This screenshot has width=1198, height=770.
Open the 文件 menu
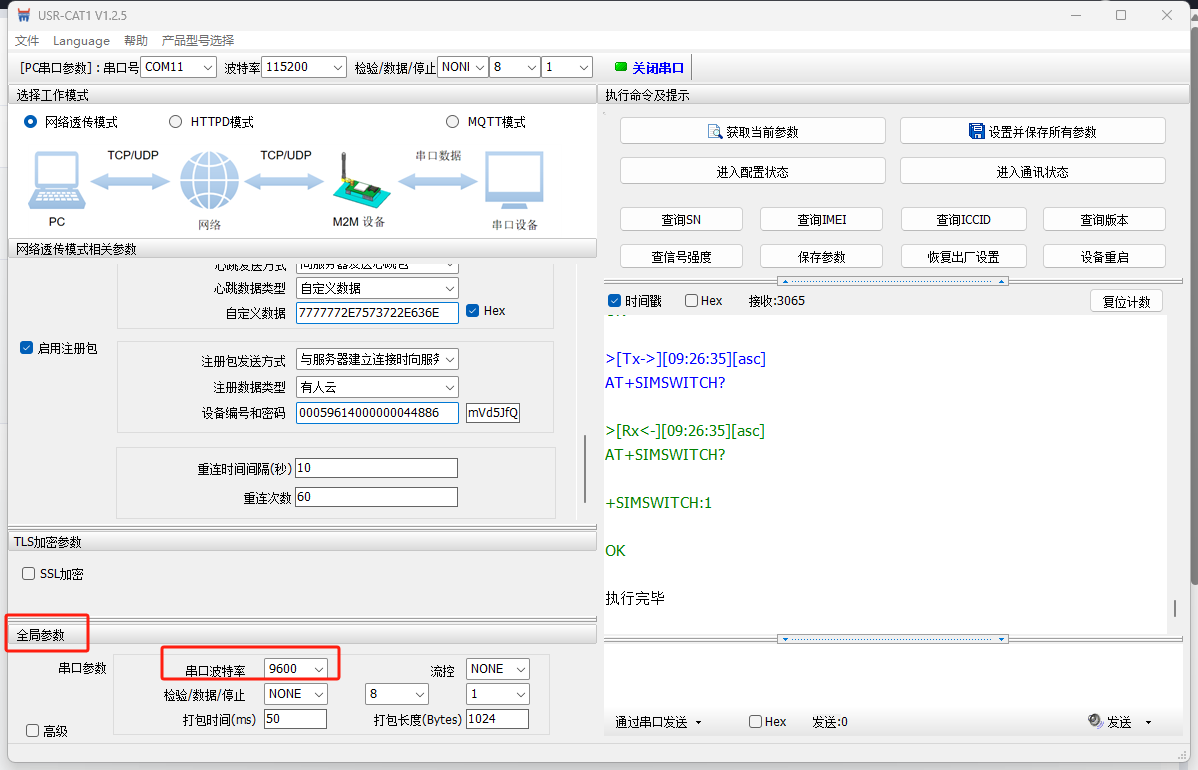coord(27,41)
